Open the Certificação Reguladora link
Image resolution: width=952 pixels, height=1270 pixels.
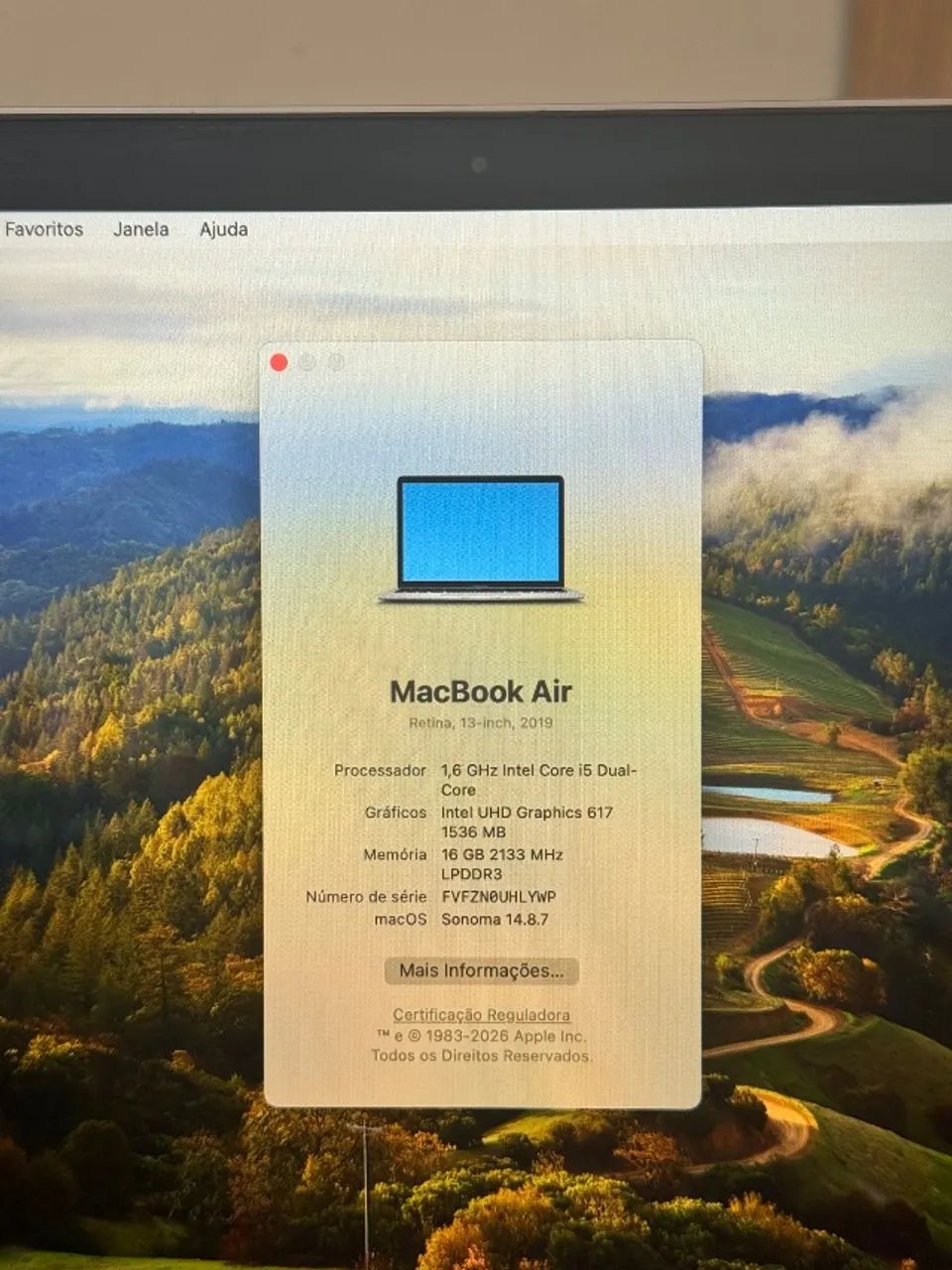[481, 1015]
